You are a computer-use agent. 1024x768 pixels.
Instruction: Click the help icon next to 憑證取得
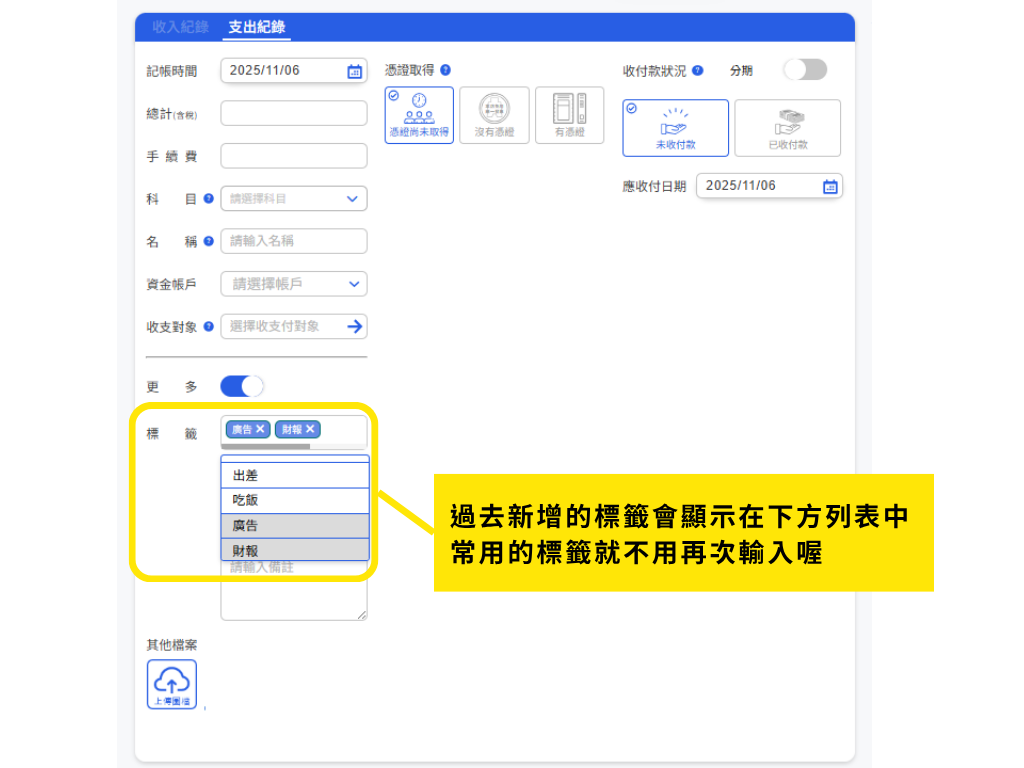(445, 70)
